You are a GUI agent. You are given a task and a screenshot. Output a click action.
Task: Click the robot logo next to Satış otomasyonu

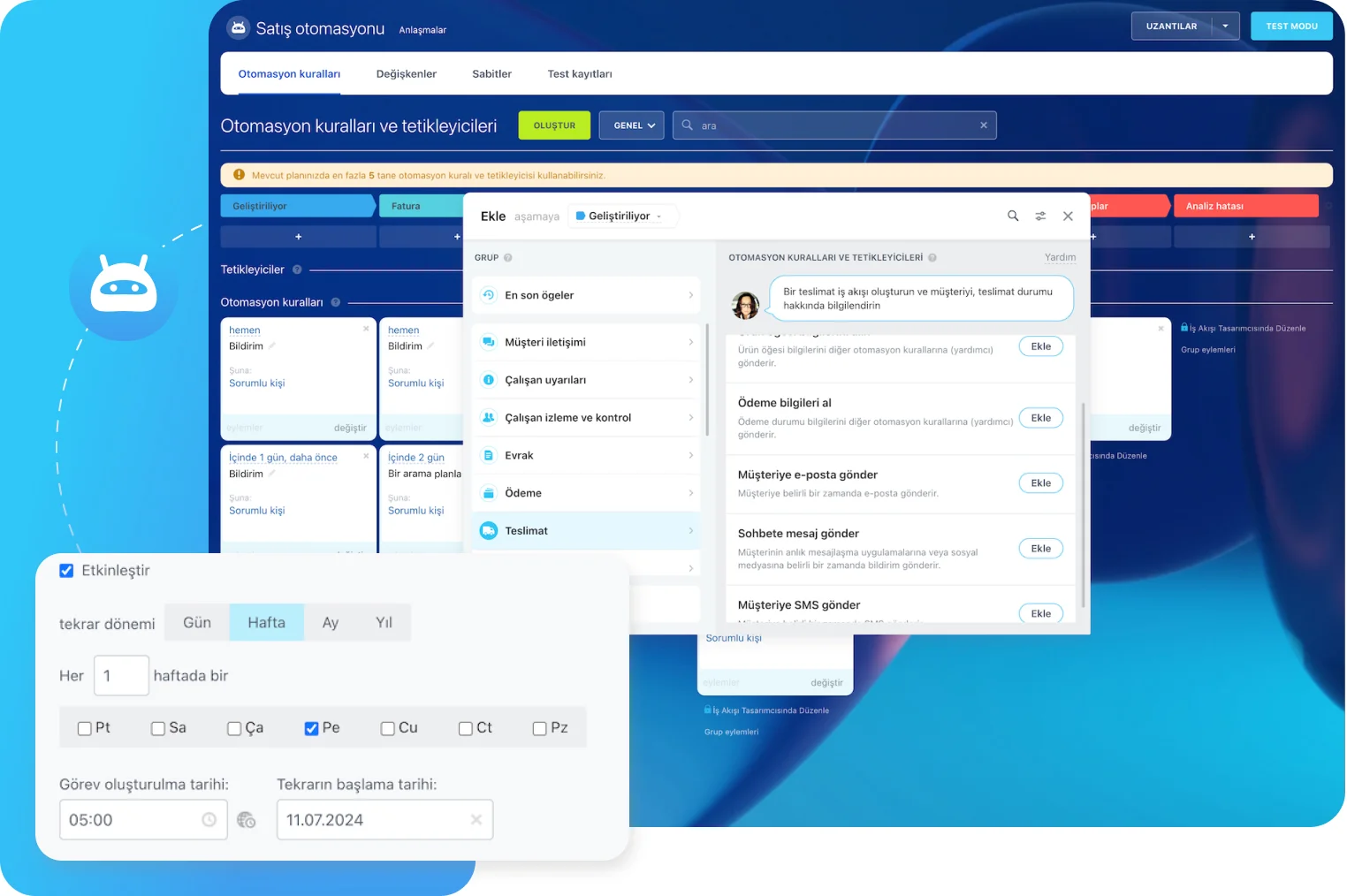tap(238, 27)
